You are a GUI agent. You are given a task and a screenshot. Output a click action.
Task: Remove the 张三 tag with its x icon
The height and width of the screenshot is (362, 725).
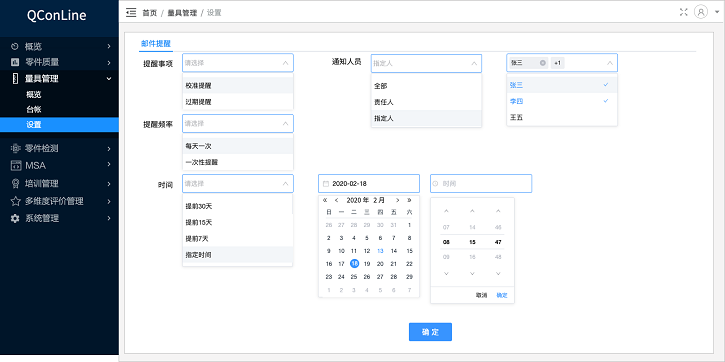pos(542,63)
